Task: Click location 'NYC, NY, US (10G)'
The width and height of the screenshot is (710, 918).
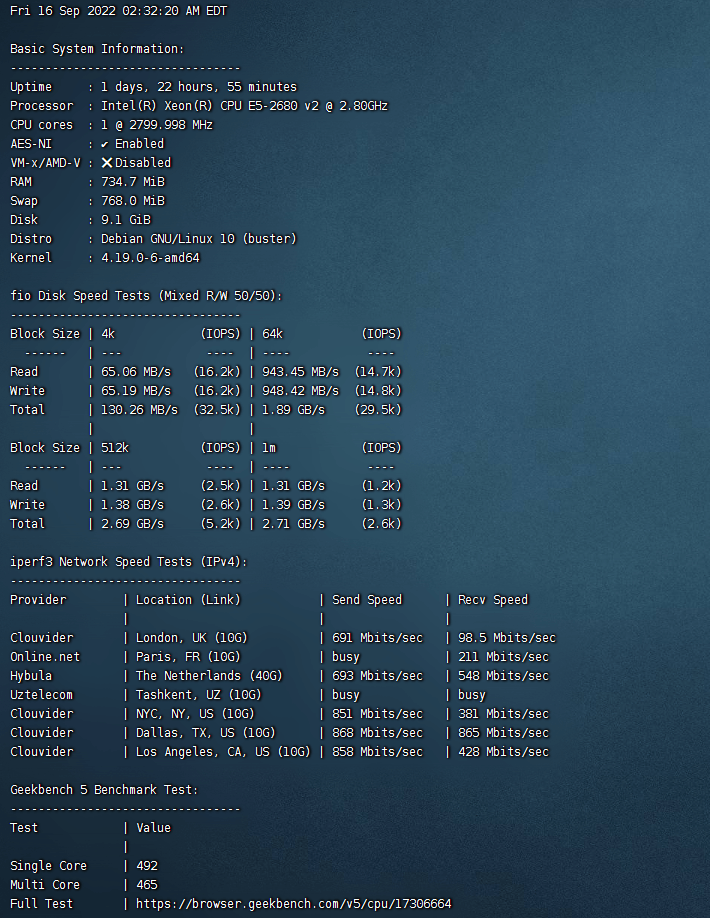Action: [x=195, y=714]
